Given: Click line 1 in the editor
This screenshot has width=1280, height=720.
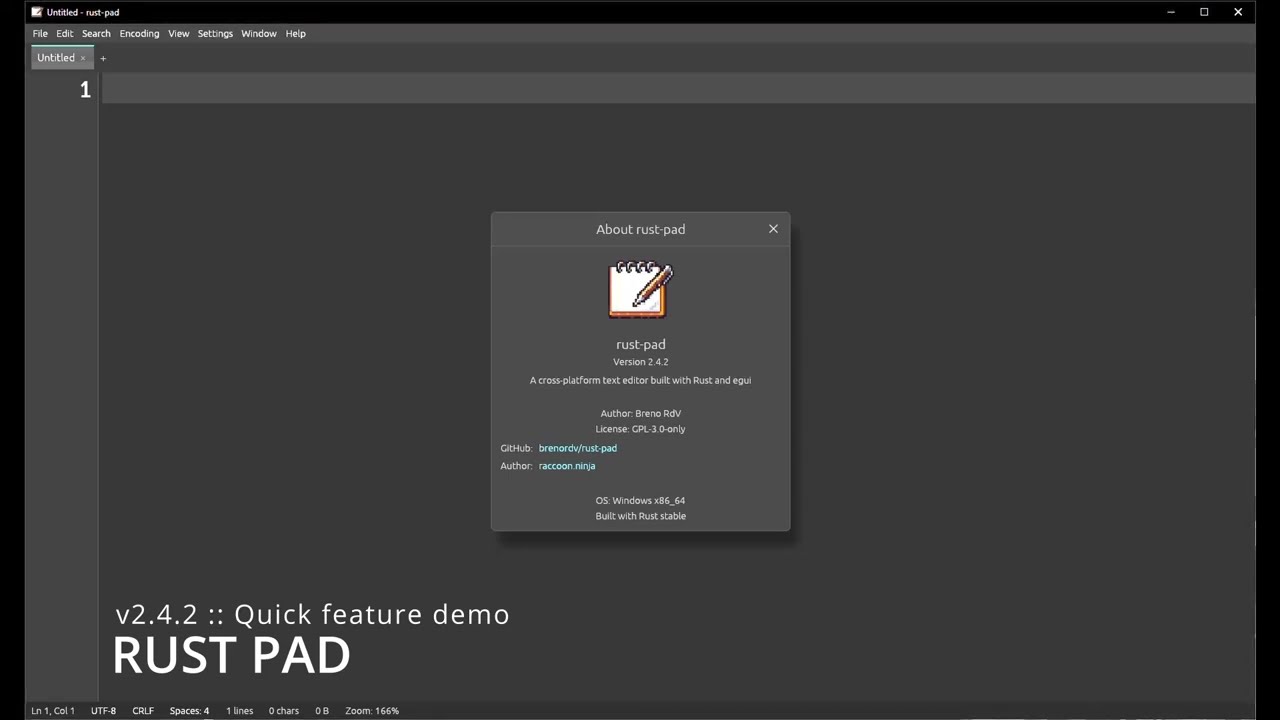Looking at the screenshot, I should [x=677, y=90].
